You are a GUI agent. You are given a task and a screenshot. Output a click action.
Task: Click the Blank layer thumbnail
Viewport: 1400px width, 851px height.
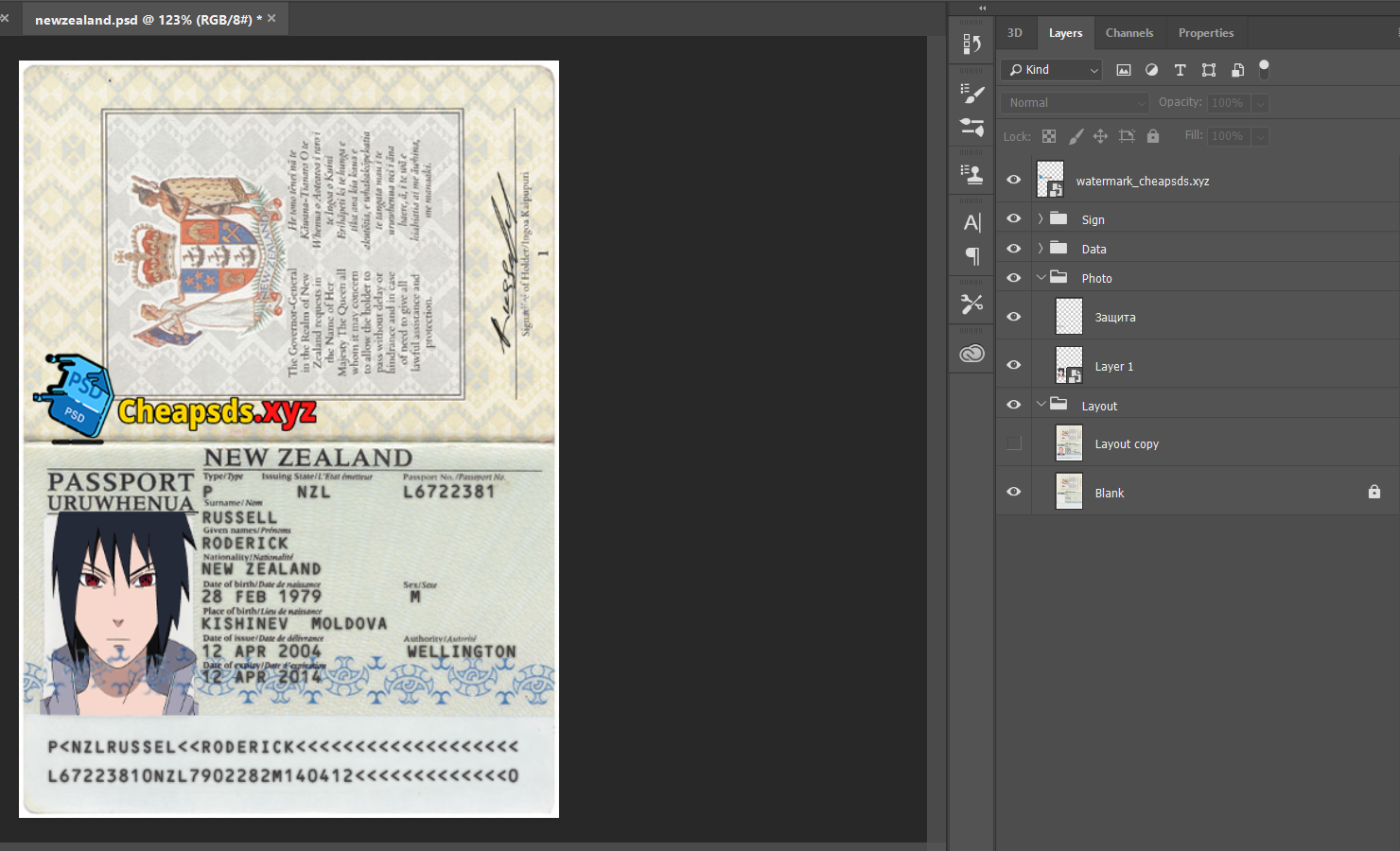point(1069,492)
